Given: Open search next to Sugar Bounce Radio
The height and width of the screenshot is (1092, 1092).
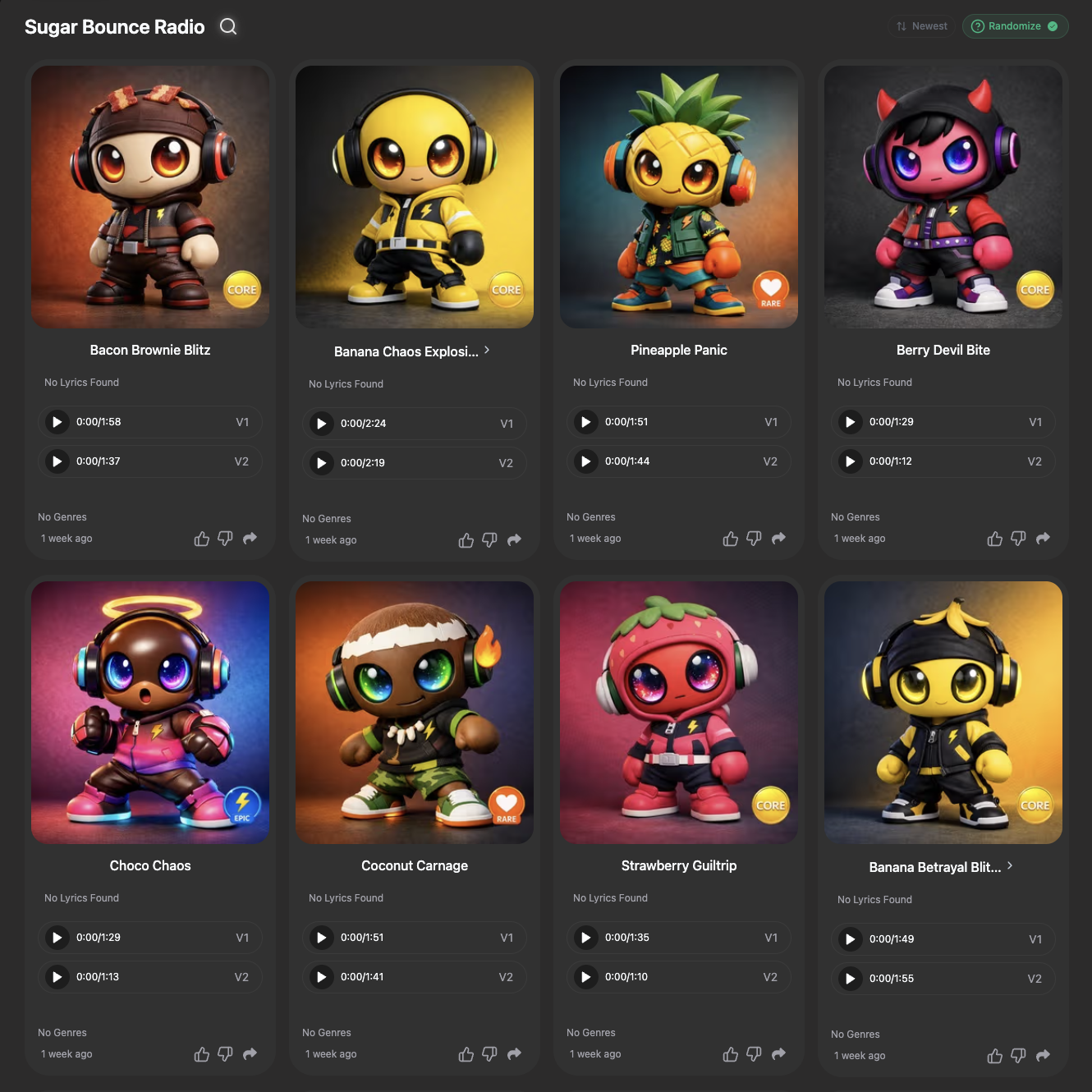Looking at the screenshot, I should click(x=228, y=26).
